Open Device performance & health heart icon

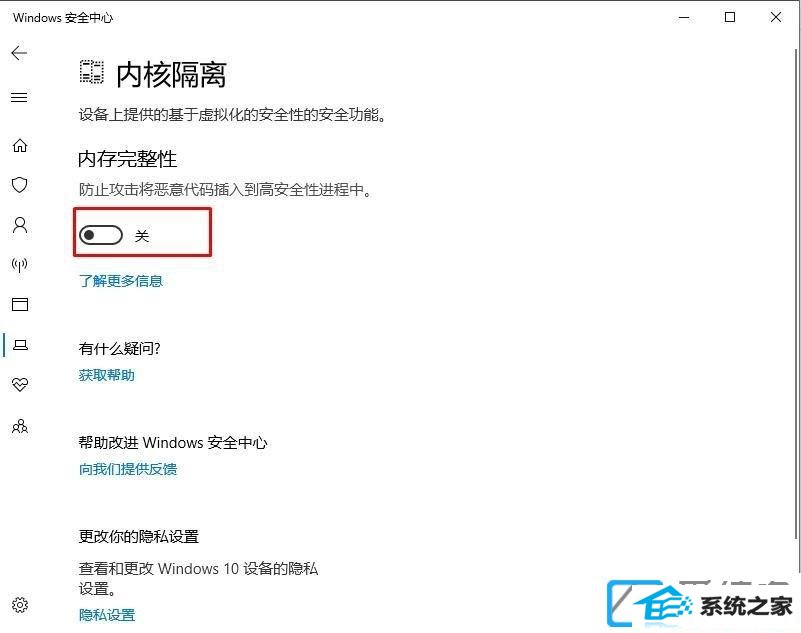pos(20,384)
